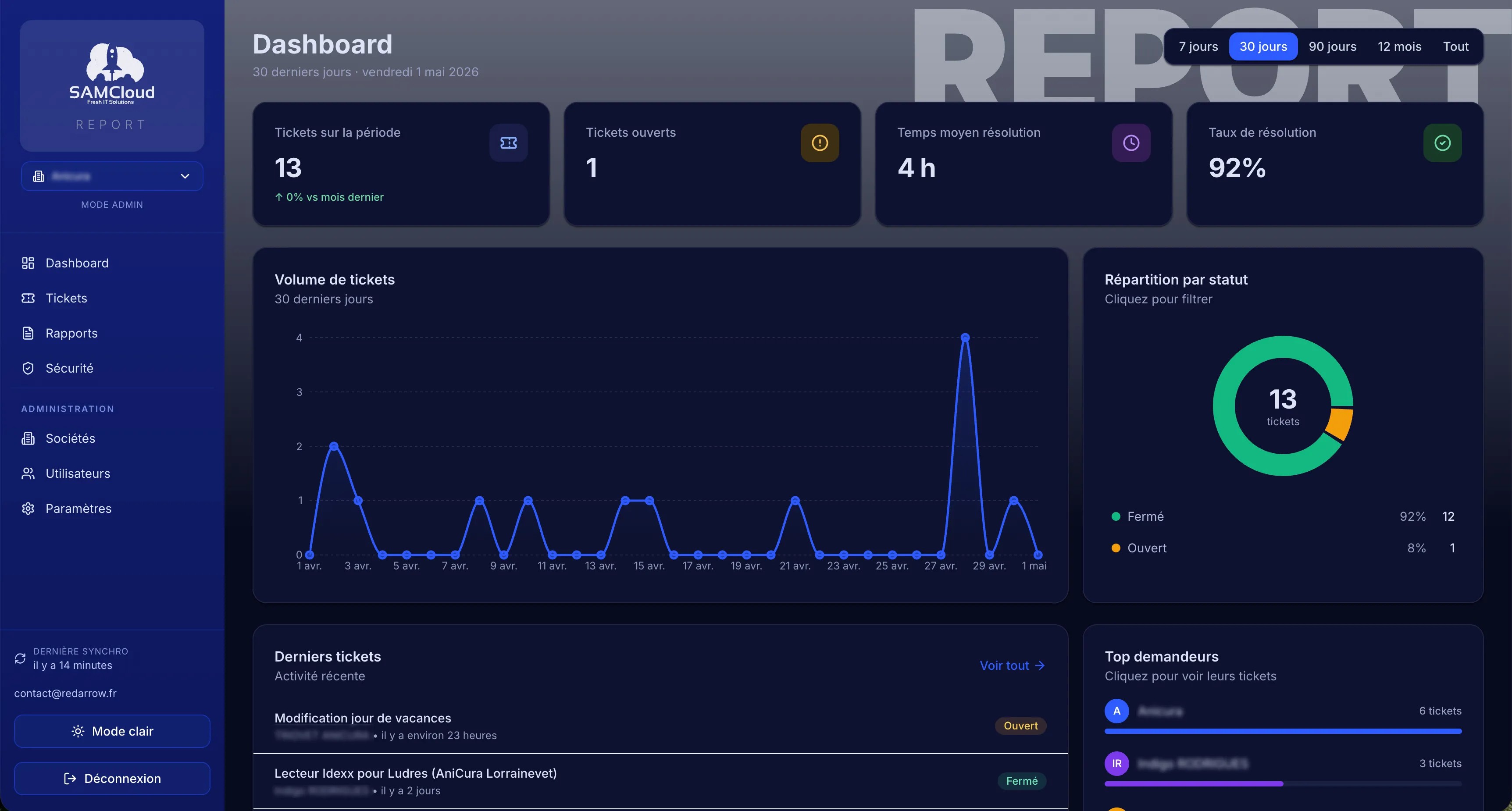1512x811 pixels.
Task: Click the orange Ouvert donut segment
Action: click(x=1340, y=423)
